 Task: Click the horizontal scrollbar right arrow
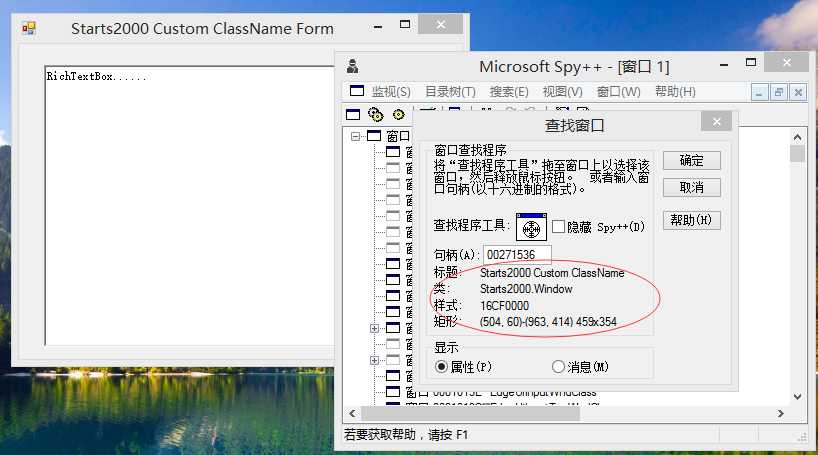(780, 414)
